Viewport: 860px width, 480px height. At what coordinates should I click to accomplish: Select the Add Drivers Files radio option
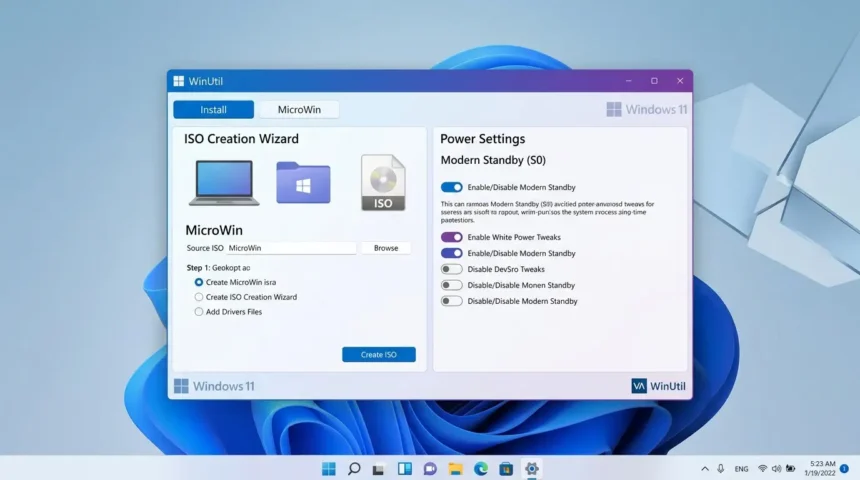coord(199,312)
